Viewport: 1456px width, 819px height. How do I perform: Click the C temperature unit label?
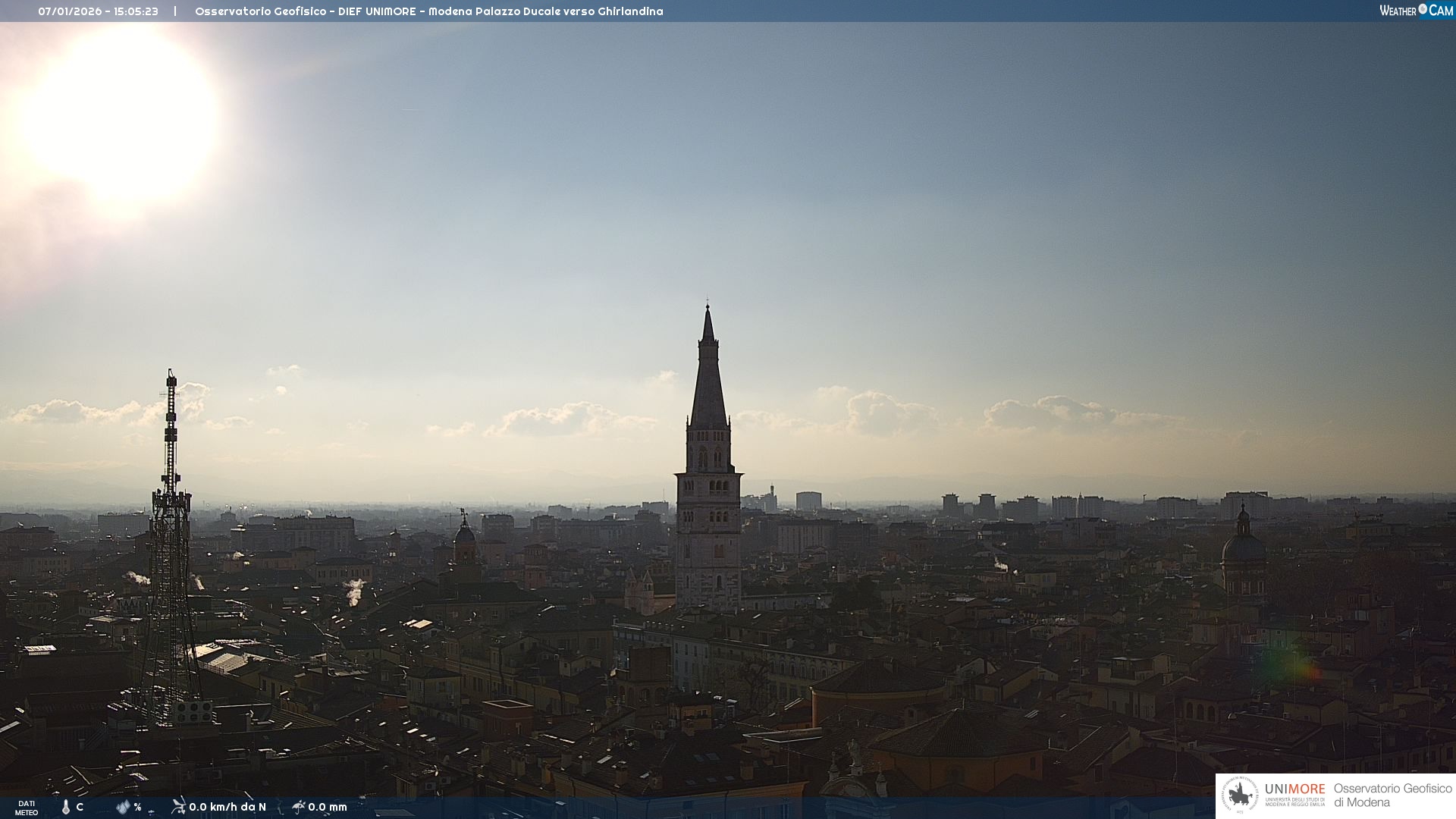[80, 807]
